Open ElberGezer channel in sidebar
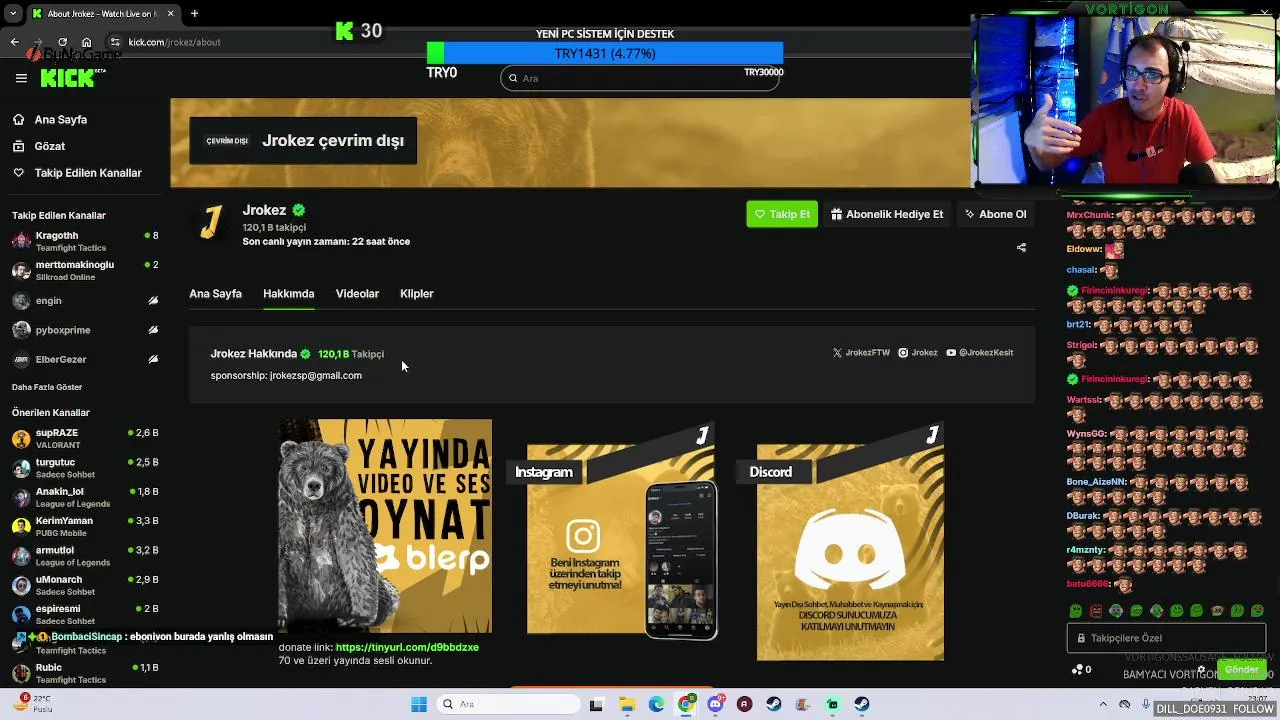1280x720 pixels. (85, 359)
